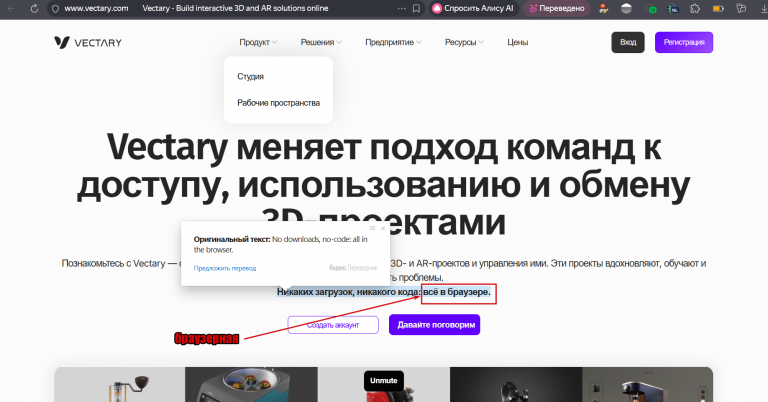Image resolution: width=768 pixels, height=402 pixels.
Task: Select 'Рабочие пространства' from the product dropdown
Action: 278,103
